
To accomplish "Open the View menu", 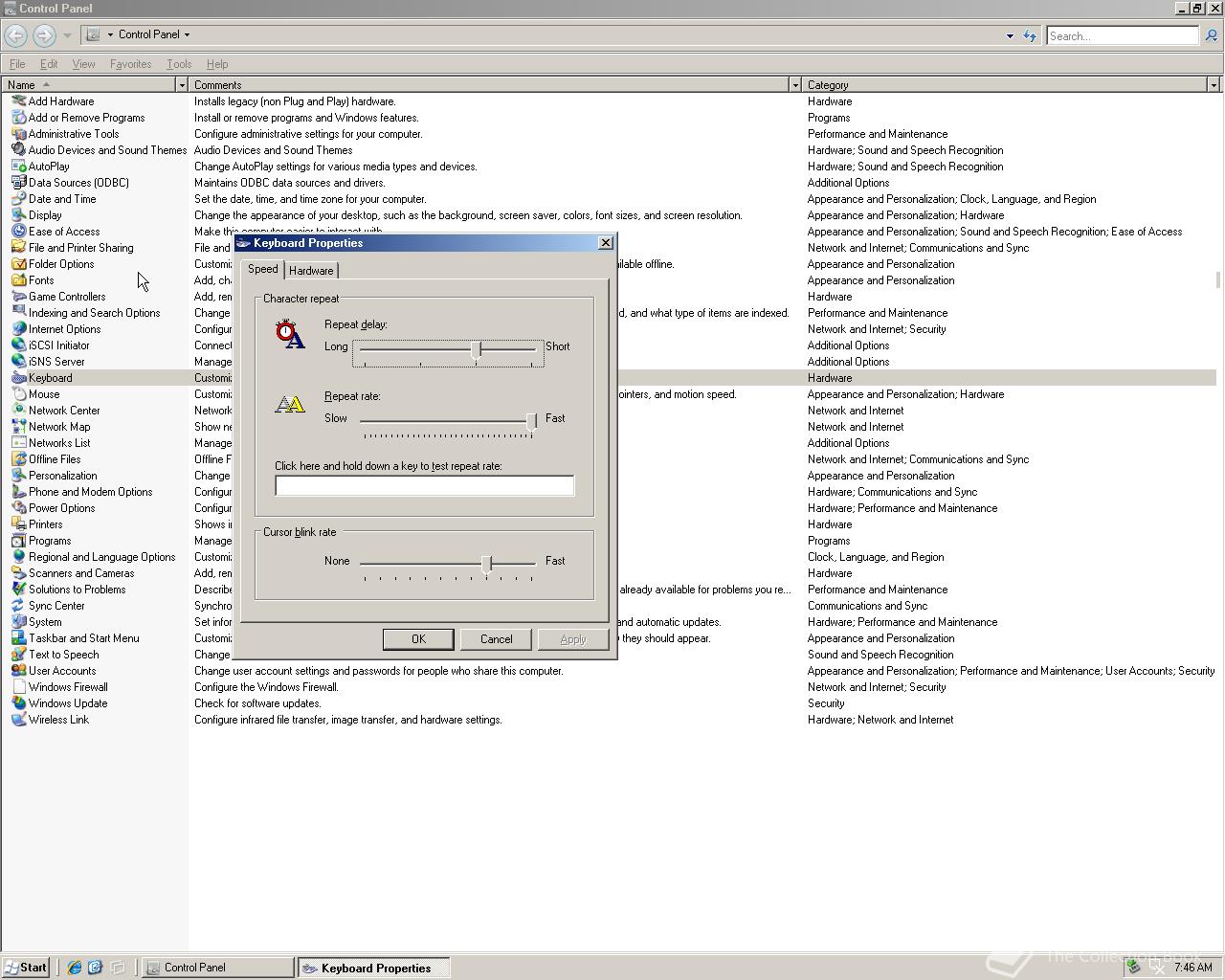I will click(83, 64).
